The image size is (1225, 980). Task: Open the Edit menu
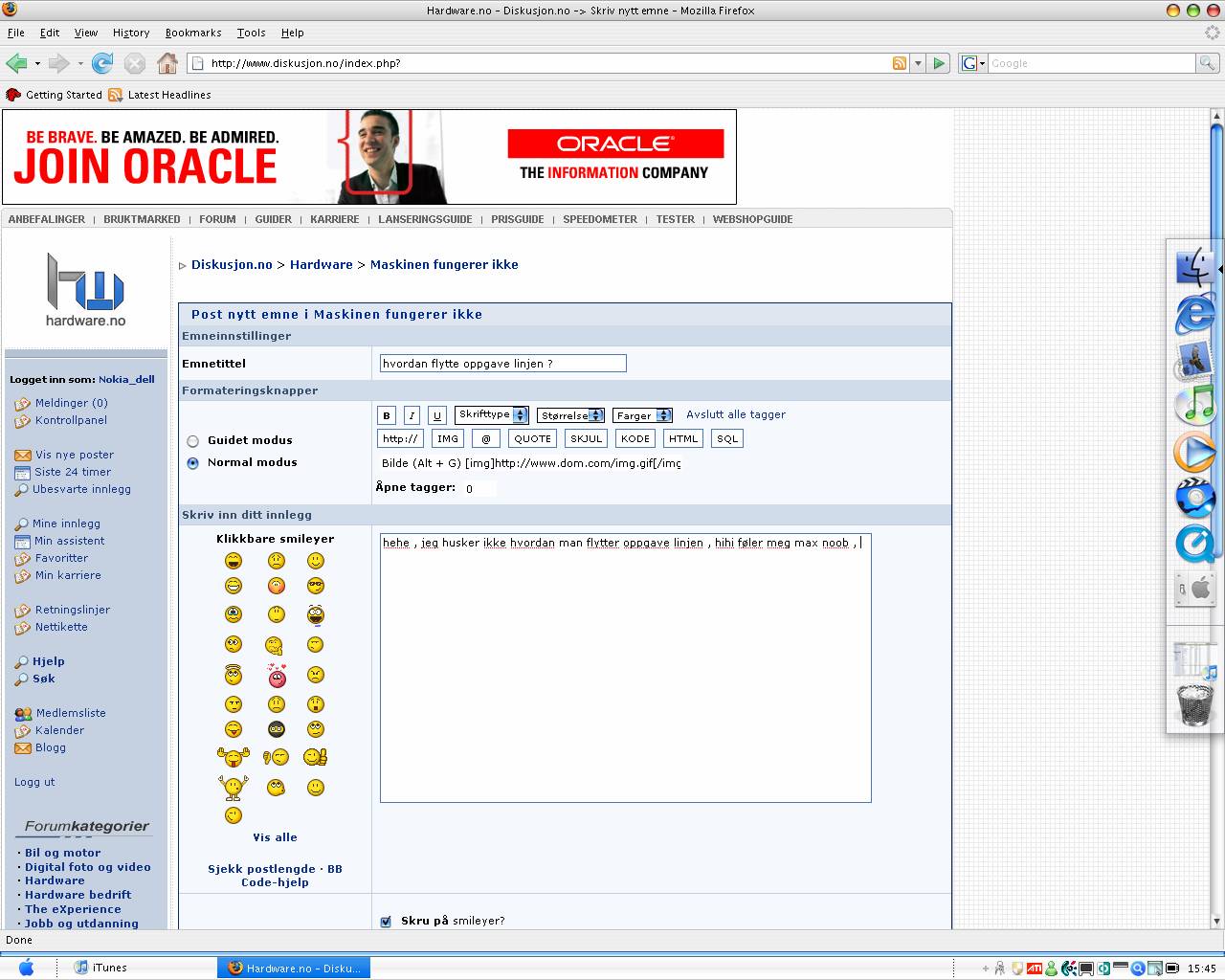(50, 33)
